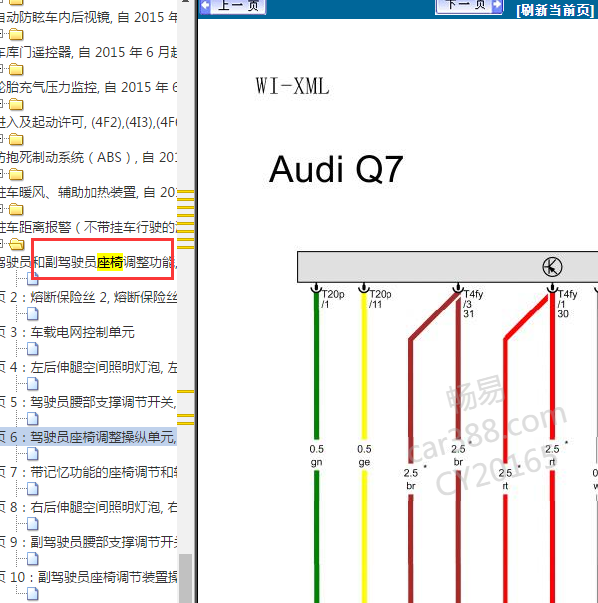Click document icon above page 9 entry
Screen dimensions: 598x603
[x=33, y=524]
